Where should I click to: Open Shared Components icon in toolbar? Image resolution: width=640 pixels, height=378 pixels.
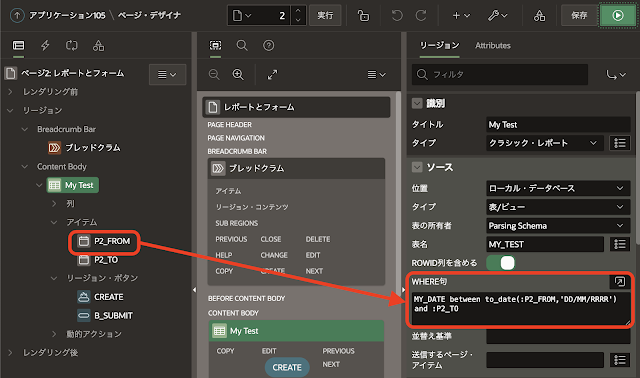coord(539,16)
